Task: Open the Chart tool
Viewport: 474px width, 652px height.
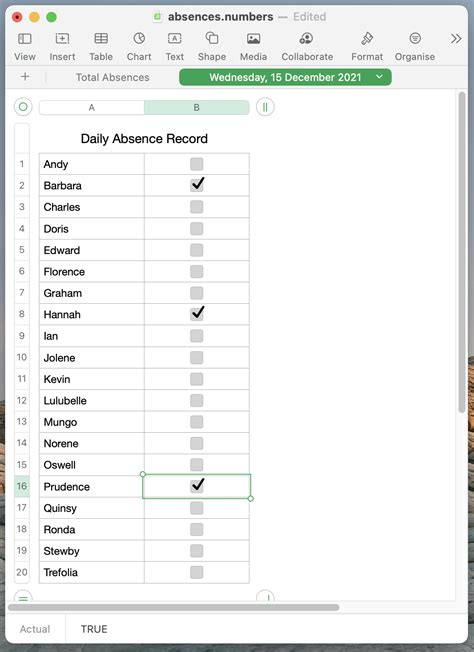Action: 139,39
